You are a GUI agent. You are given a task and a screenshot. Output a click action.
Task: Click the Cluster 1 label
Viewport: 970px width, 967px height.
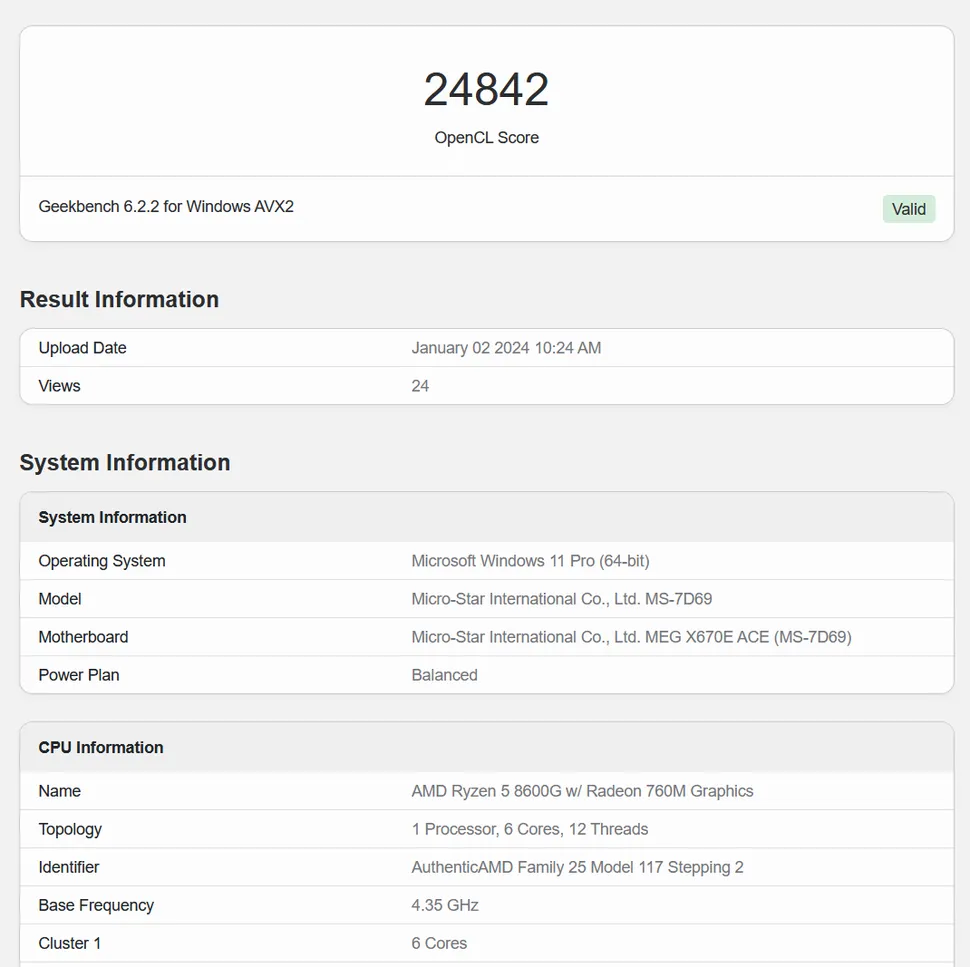tap(69, 943)
